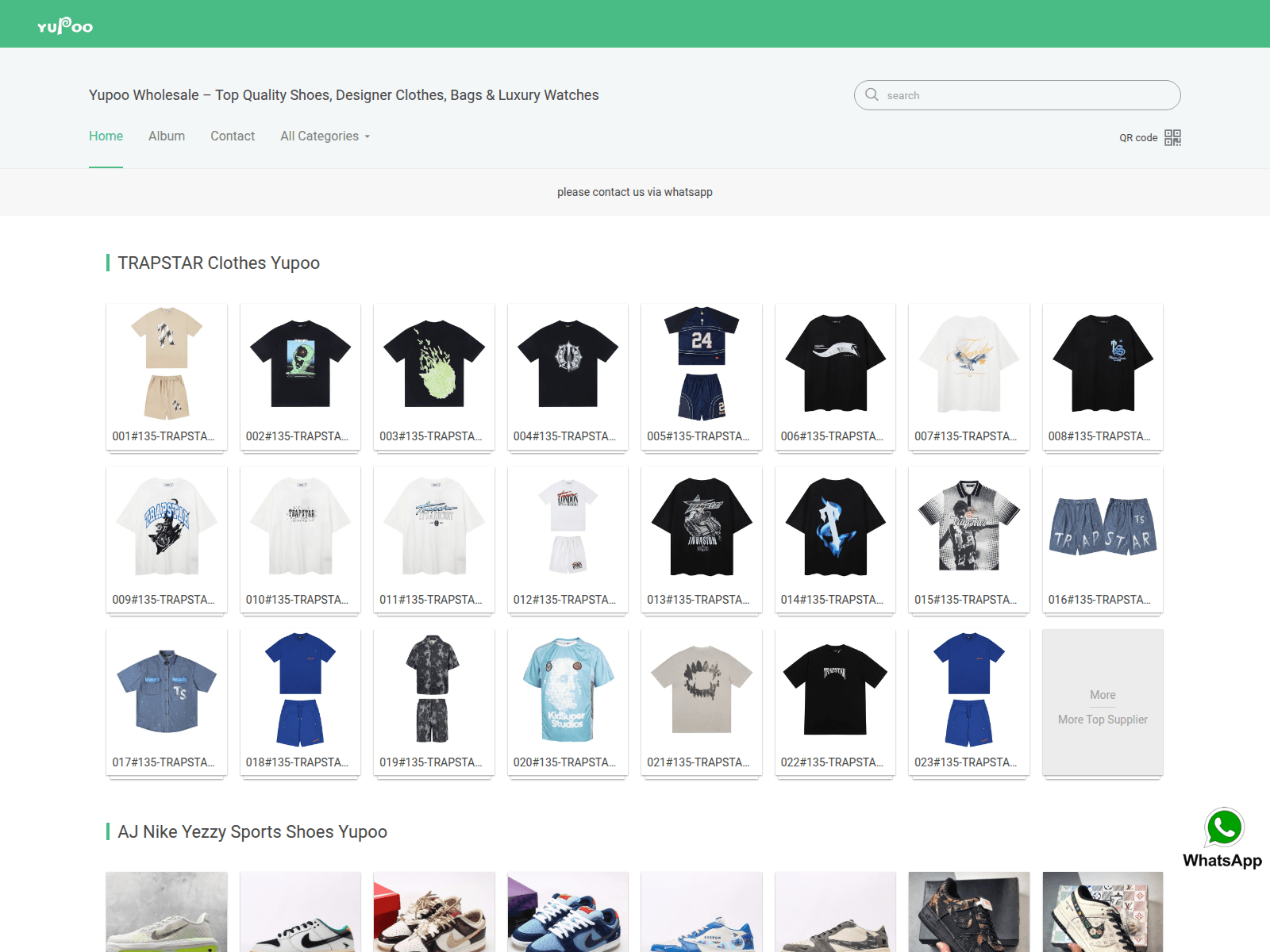Image resolution: width=1270 pixels, height=952 pixels.
Task: Click the store title Yupoo Wholesale
Action: (344, 95)
